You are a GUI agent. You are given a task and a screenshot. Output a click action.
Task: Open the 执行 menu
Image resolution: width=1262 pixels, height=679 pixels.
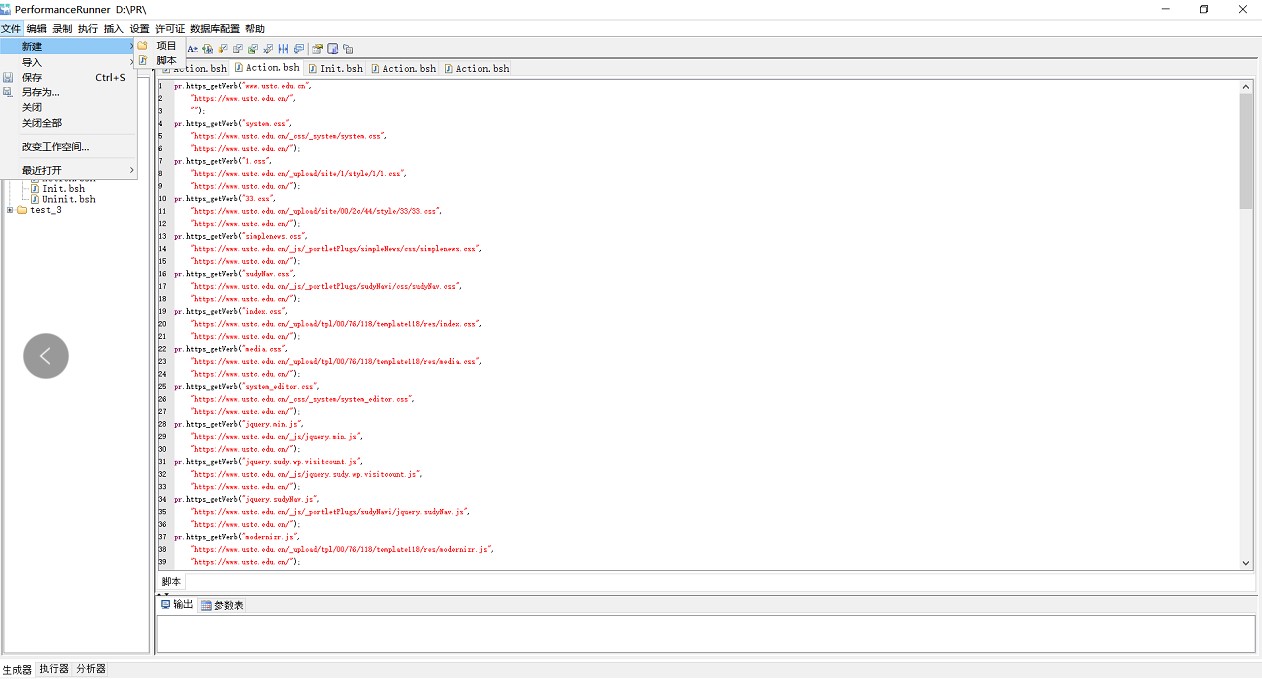pyautogui.click(x=88, y=29)
